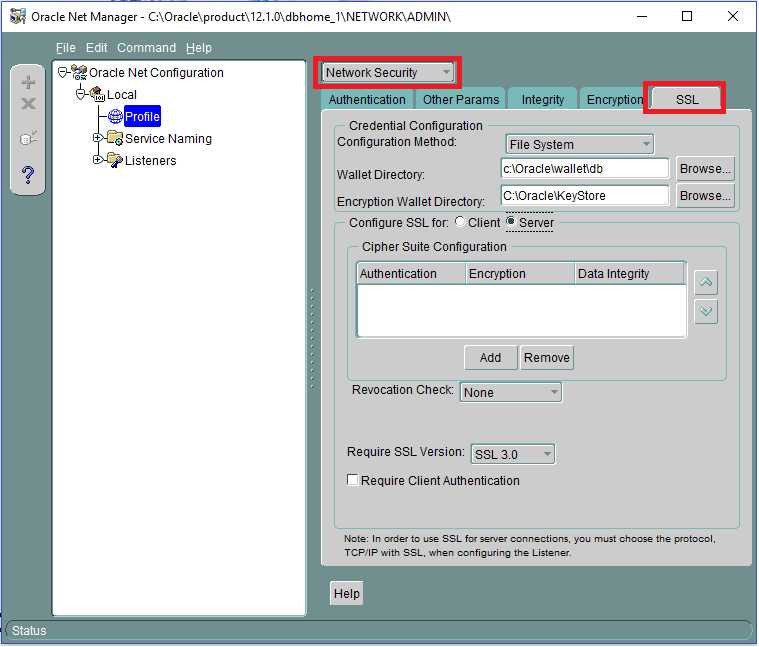Switch to the Encryption tab

tap(614, 99)
